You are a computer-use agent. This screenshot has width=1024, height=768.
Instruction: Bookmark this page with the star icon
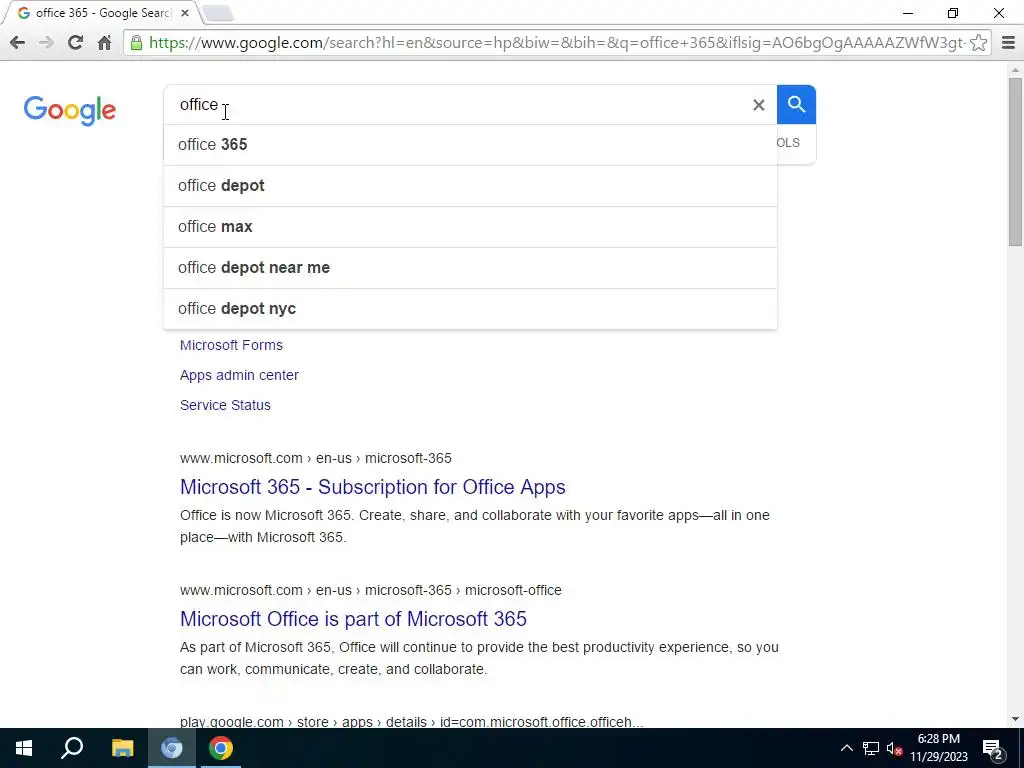978,43
